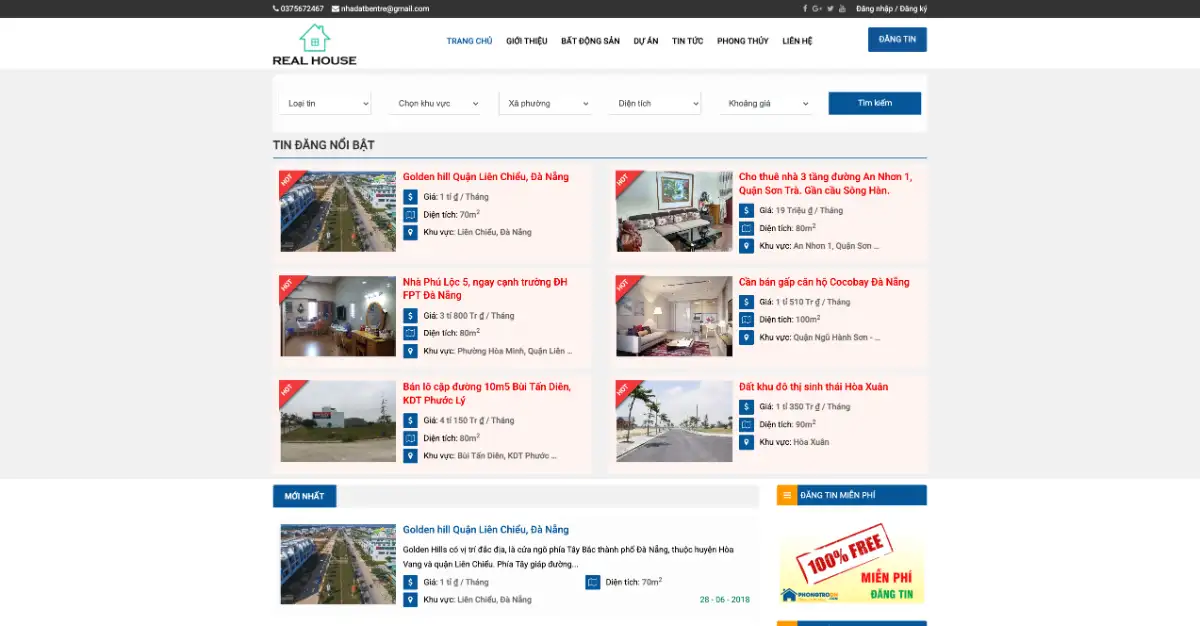Click the location pin on Hòa Xuân listing
Viewport: 1200px width, 626px height.
pyautogui.click(x=746, y=440)
